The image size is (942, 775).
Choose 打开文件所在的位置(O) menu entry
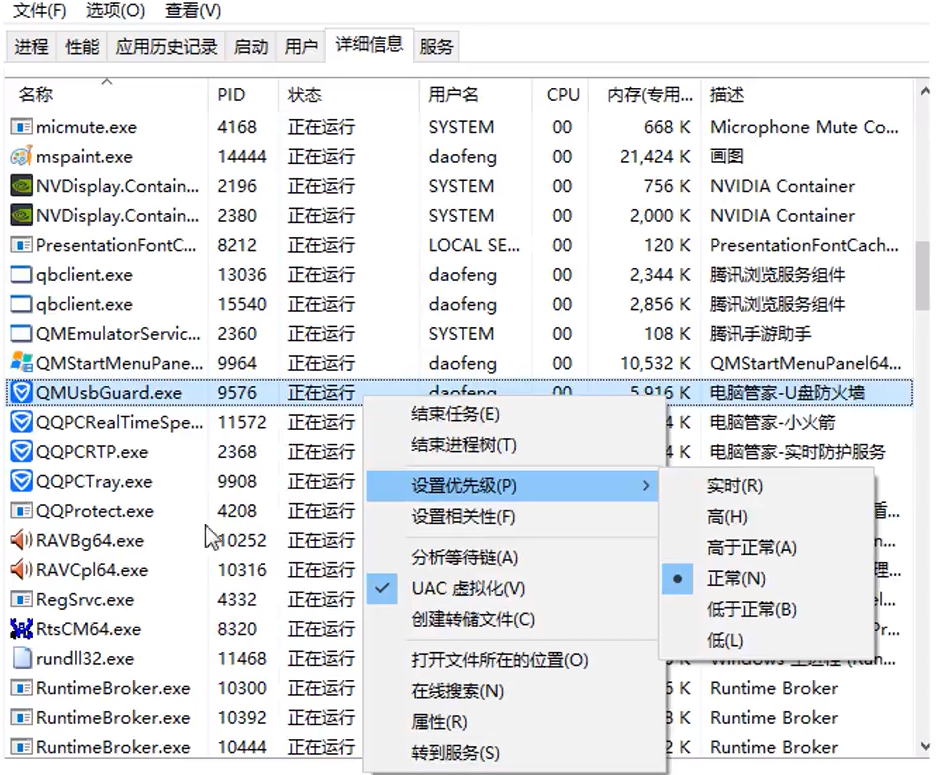point(500,660)
